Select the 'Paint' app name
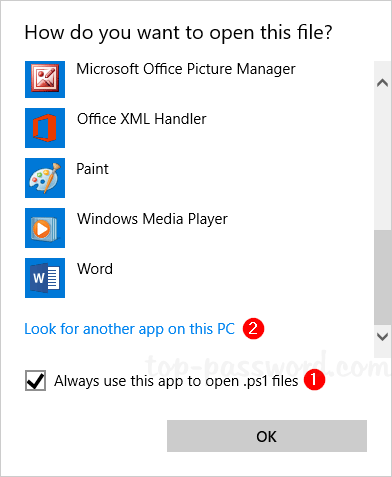This screenshot has height=477, width=392. pos(92,169)
